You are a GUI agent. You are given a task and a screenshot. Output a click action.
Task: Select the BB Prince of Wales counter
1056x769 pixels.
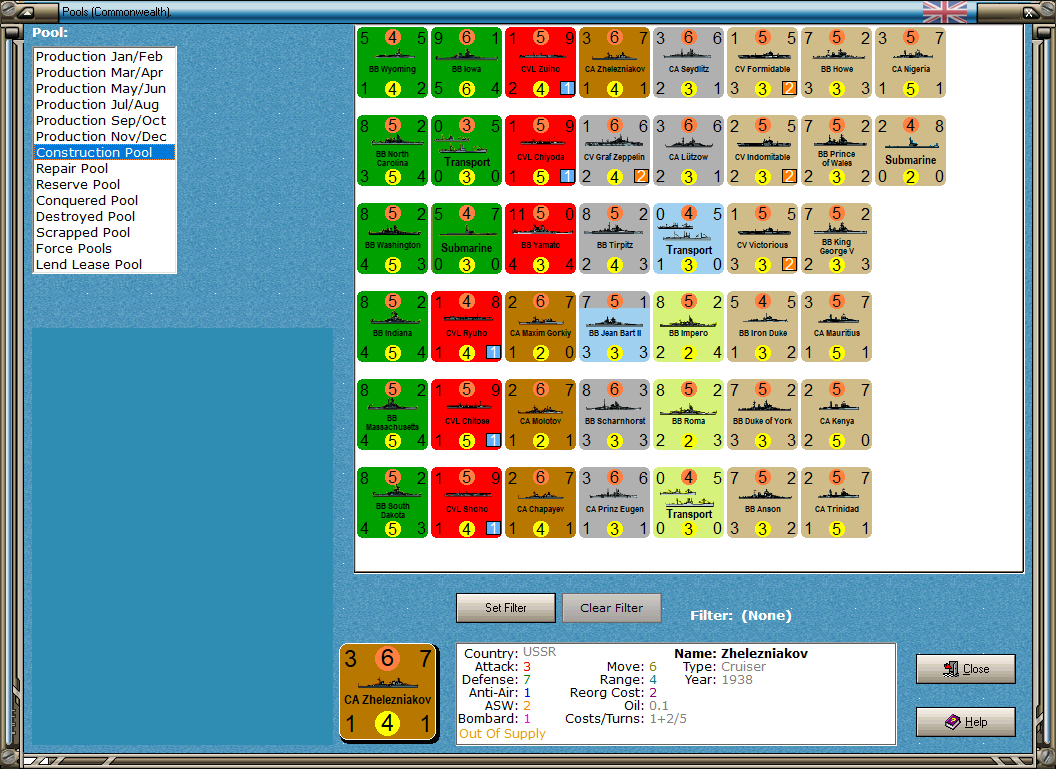pyautogui.click(x=837, y=151)
